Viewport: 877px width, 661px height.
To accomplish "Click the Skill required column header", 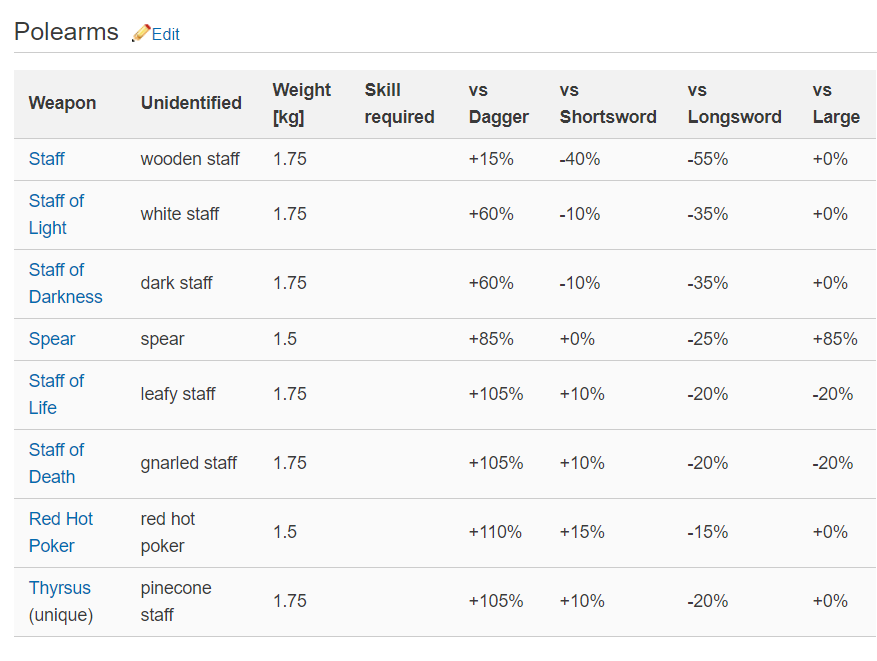I will [x=399, y=103].
